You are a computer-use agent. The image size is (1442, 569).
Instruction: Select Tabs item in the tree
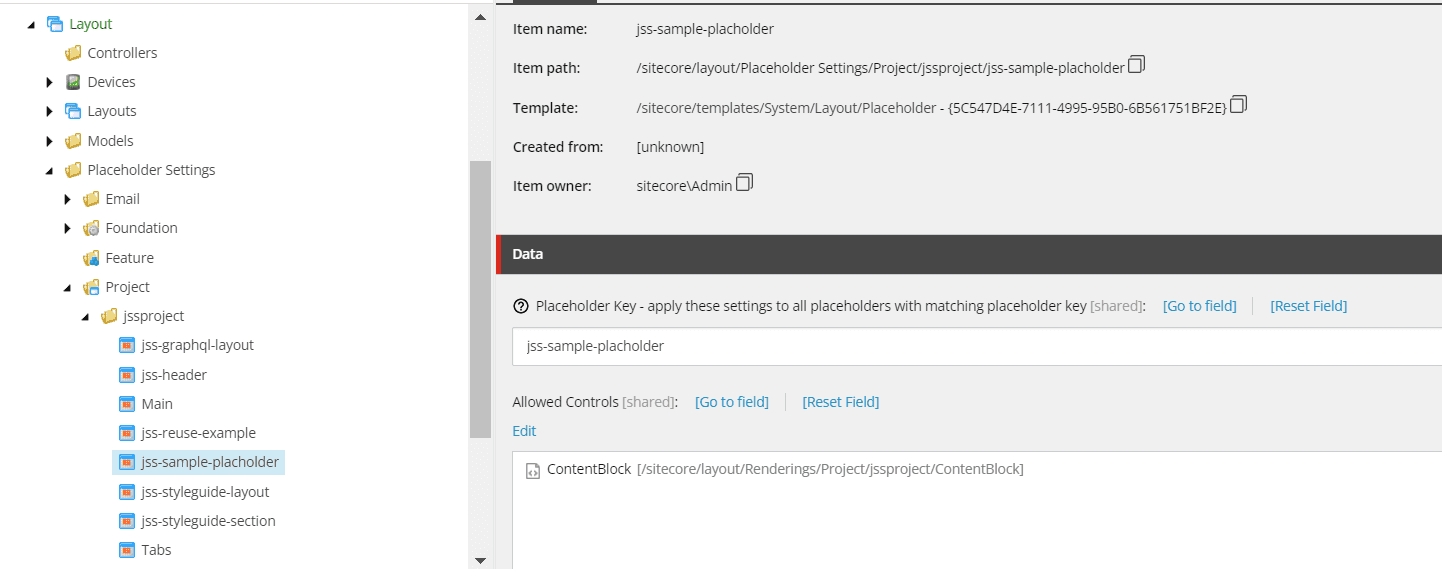point(156,550)
